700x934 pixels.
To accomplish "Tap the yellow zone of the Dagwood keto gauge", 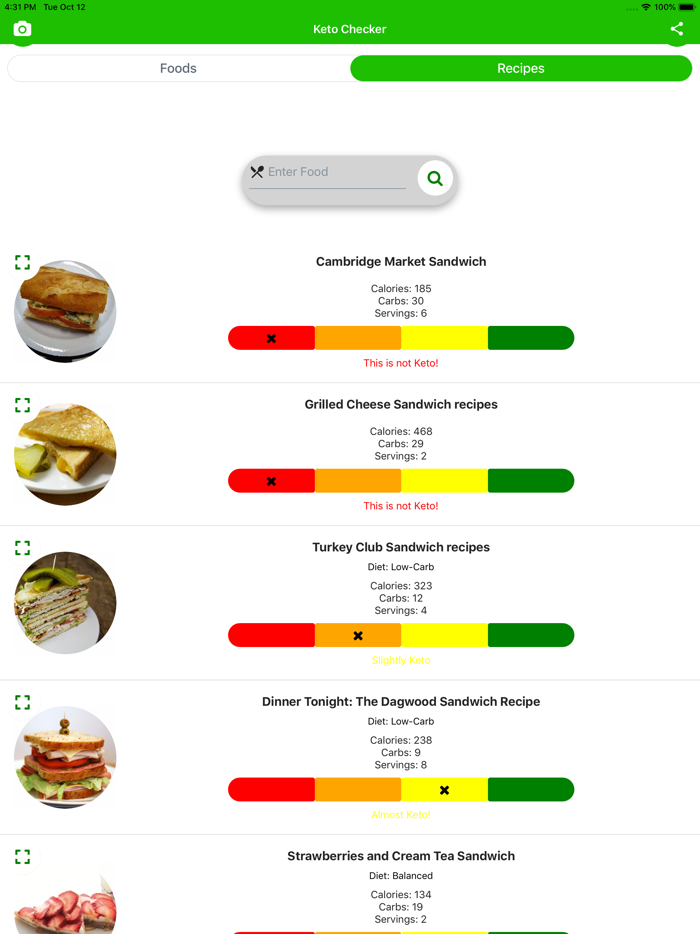I will pyautogui.click(x=444, y=789).
